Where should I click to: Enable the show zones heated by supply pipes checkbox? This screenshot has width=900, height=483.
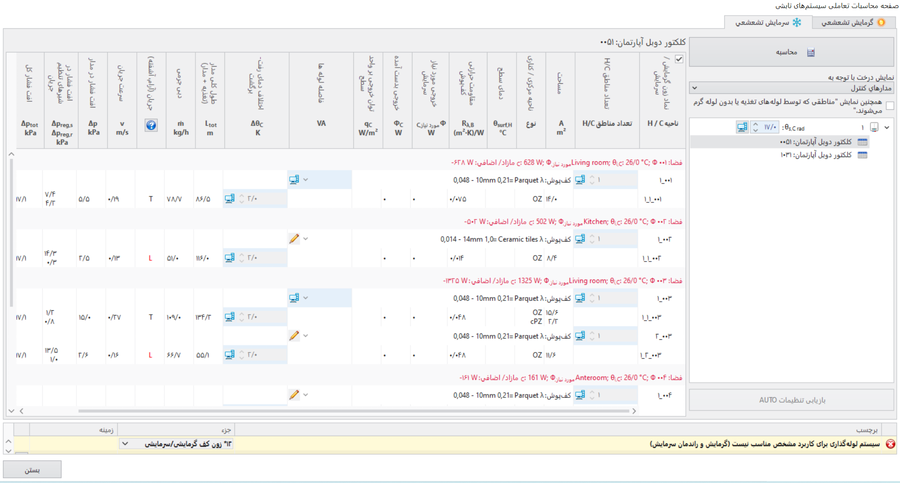pyautogui.click(x=889, y=105)
